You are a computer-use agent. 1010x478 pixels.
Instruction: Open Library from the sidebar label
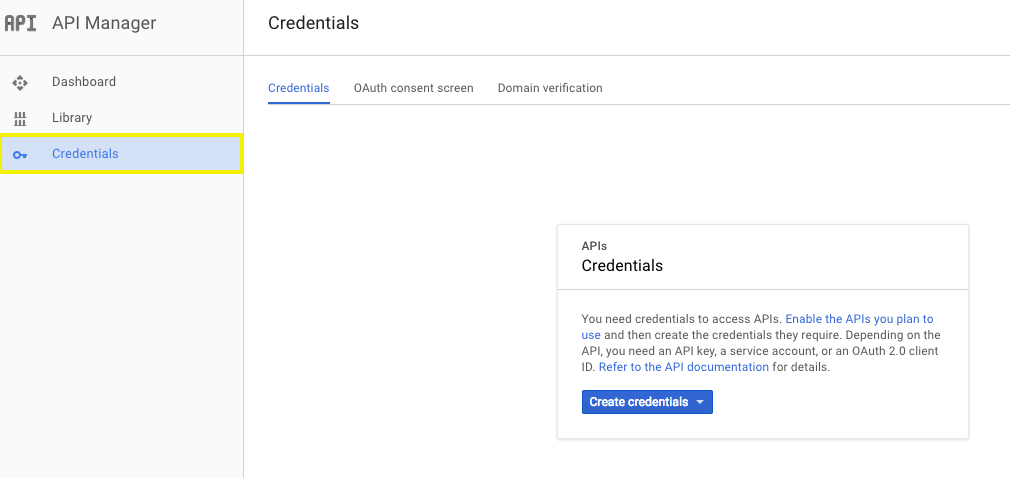click(x=72, y=118)
